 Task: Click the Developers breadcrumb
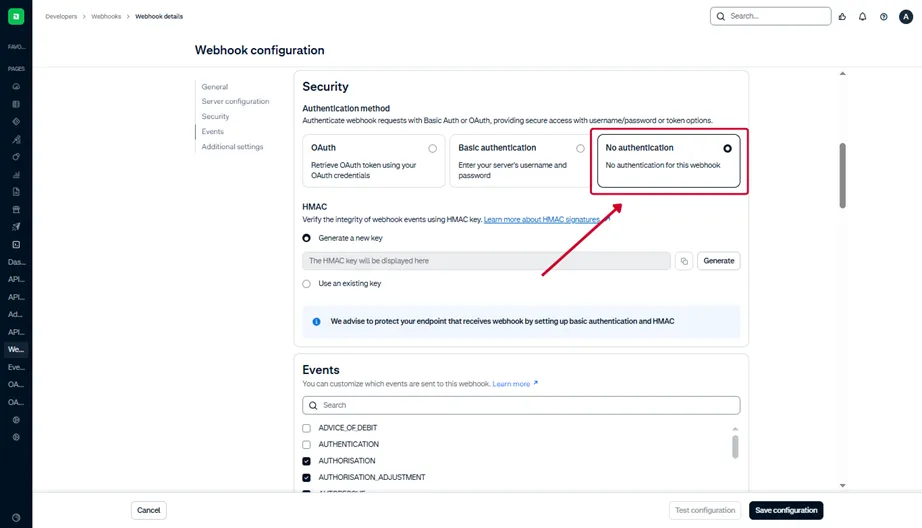click(61, 16)
